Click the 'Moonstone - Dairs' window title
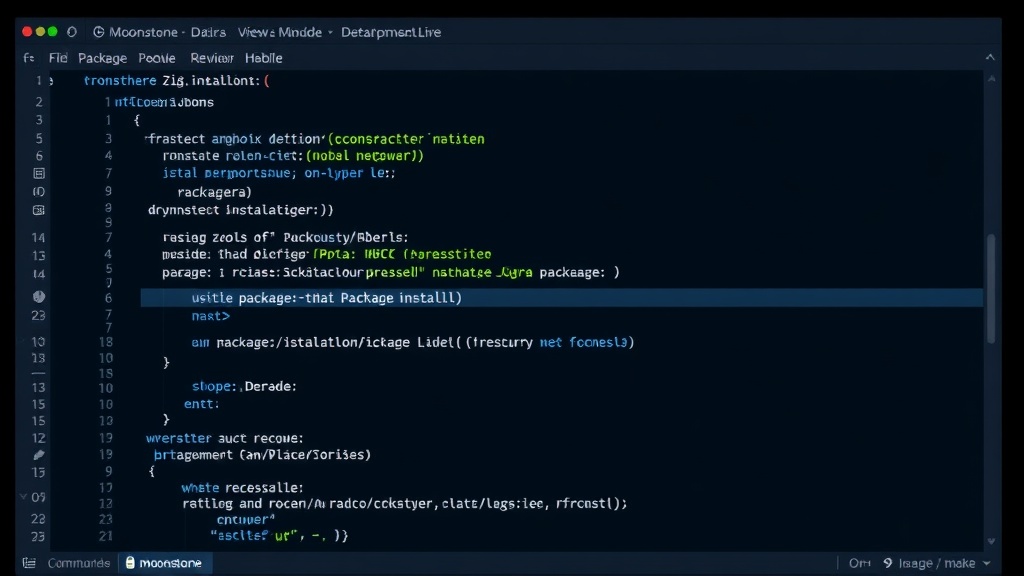The height and width of the screenshot is (576, 1024). (167, 32)
